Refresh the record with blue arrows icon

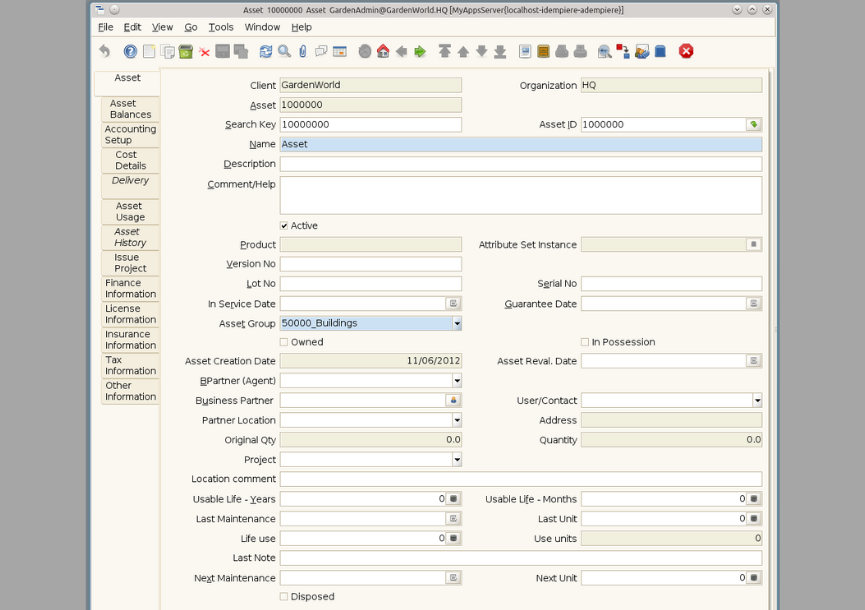266,51
